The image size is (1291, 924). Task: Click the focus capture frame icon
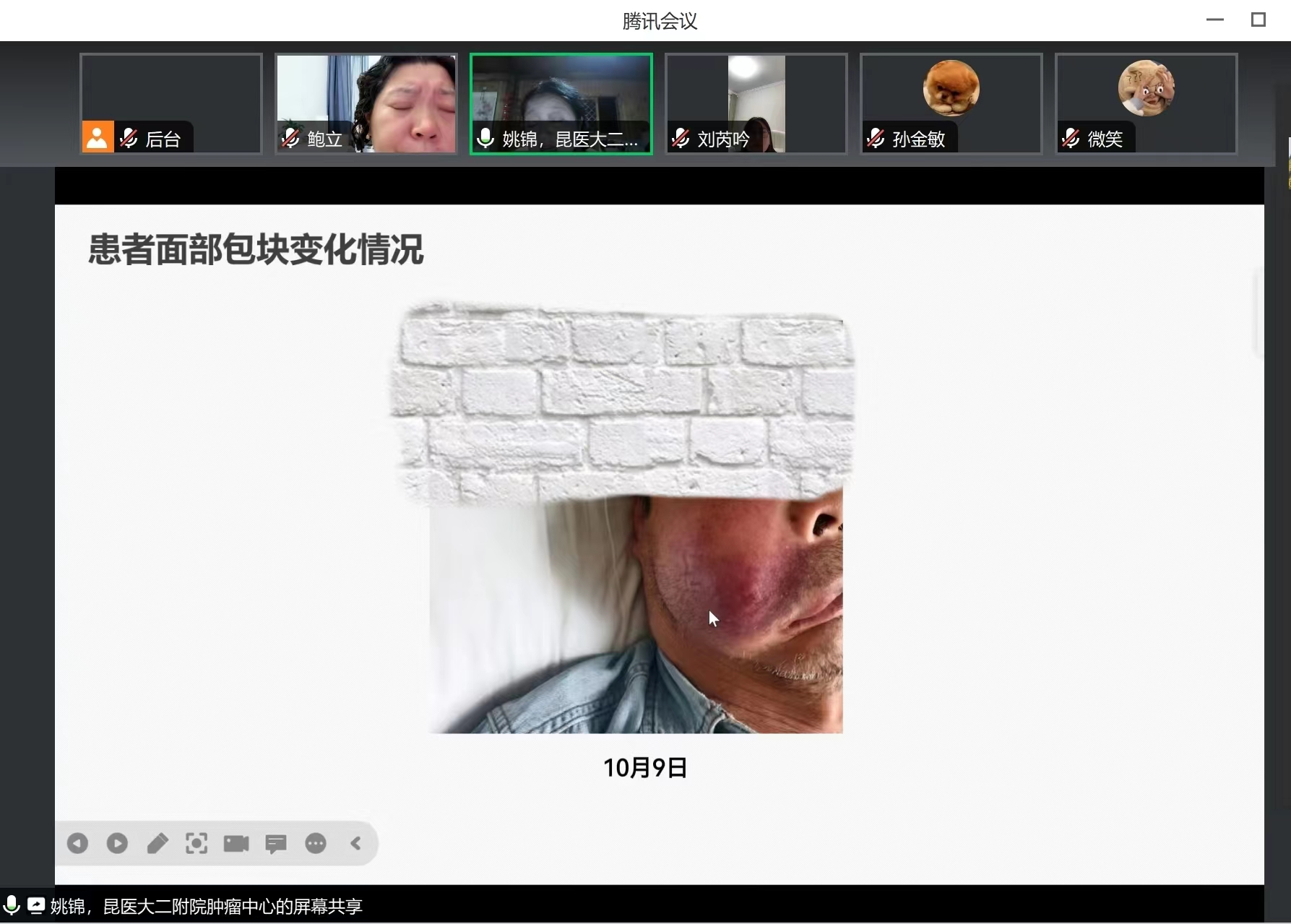point(197,843)
